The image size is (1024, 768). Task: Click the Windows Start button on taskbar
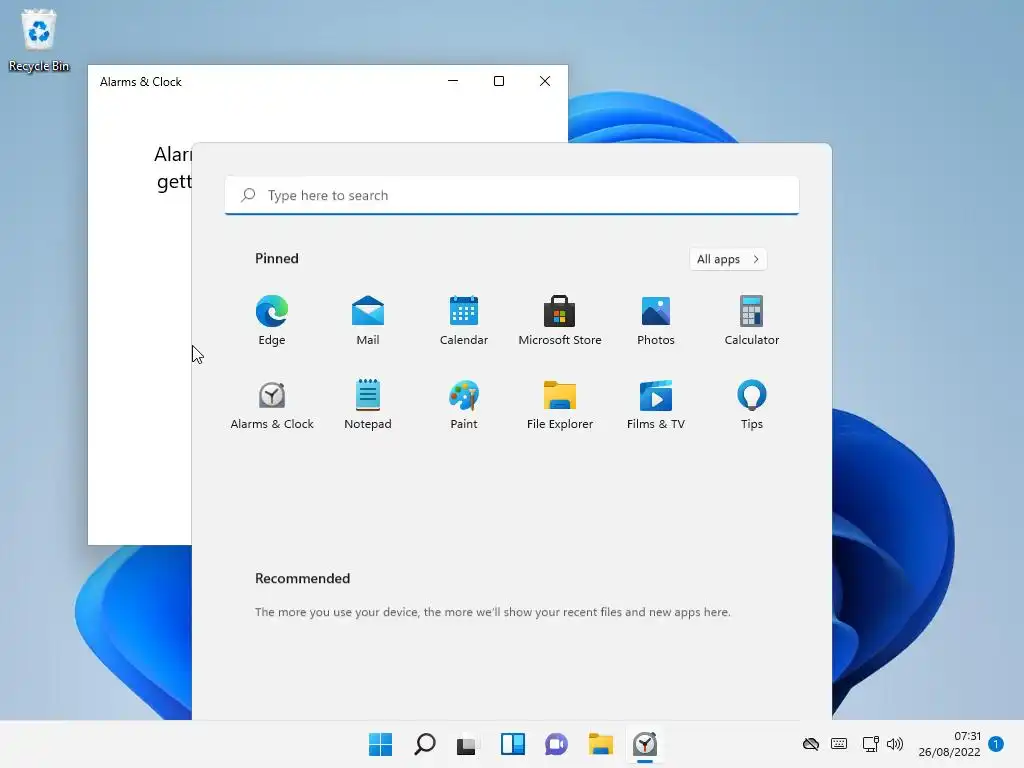pos(381,744)
